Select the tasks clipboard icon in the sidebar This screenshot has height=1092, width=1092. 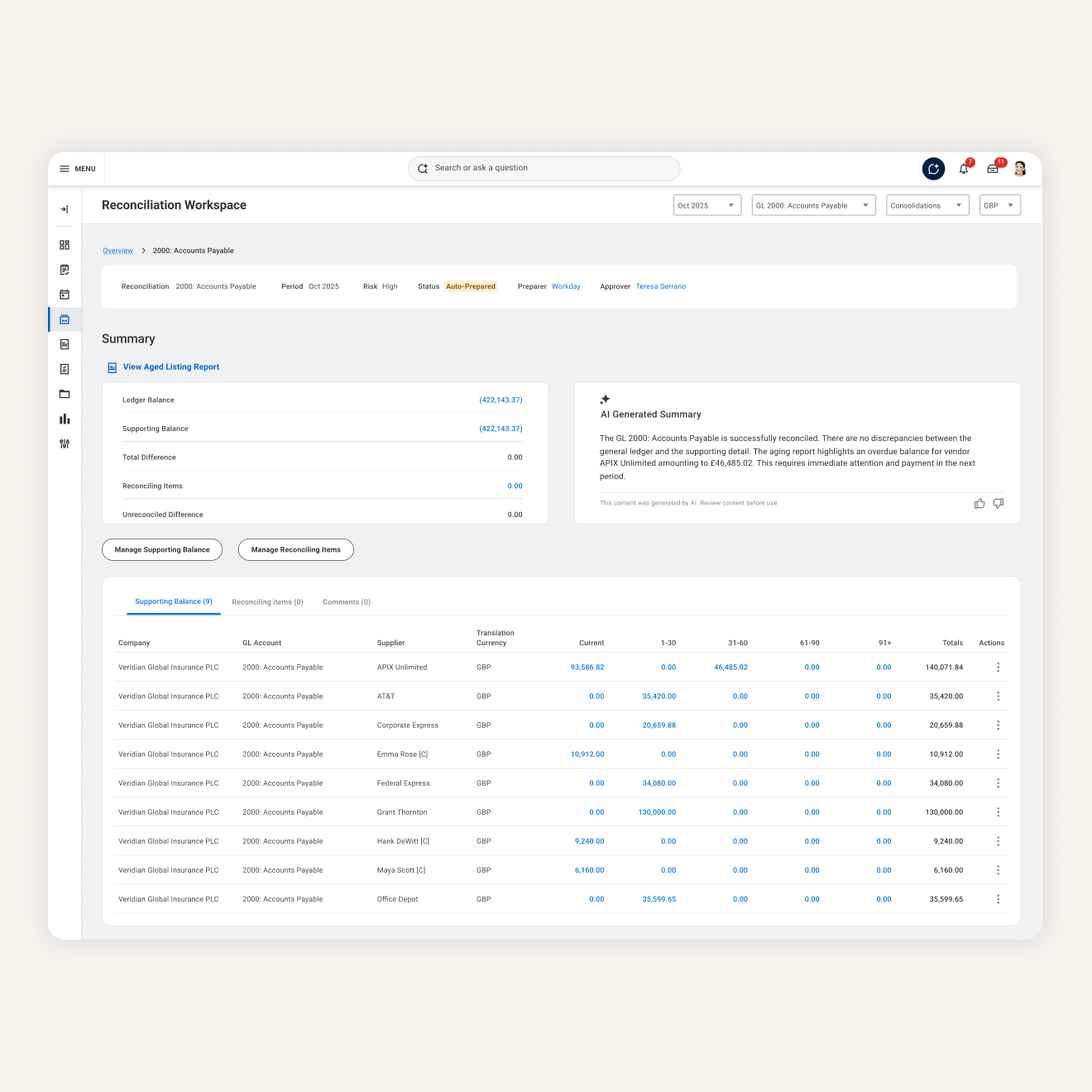pyautogui.click(x=65, y=269)
